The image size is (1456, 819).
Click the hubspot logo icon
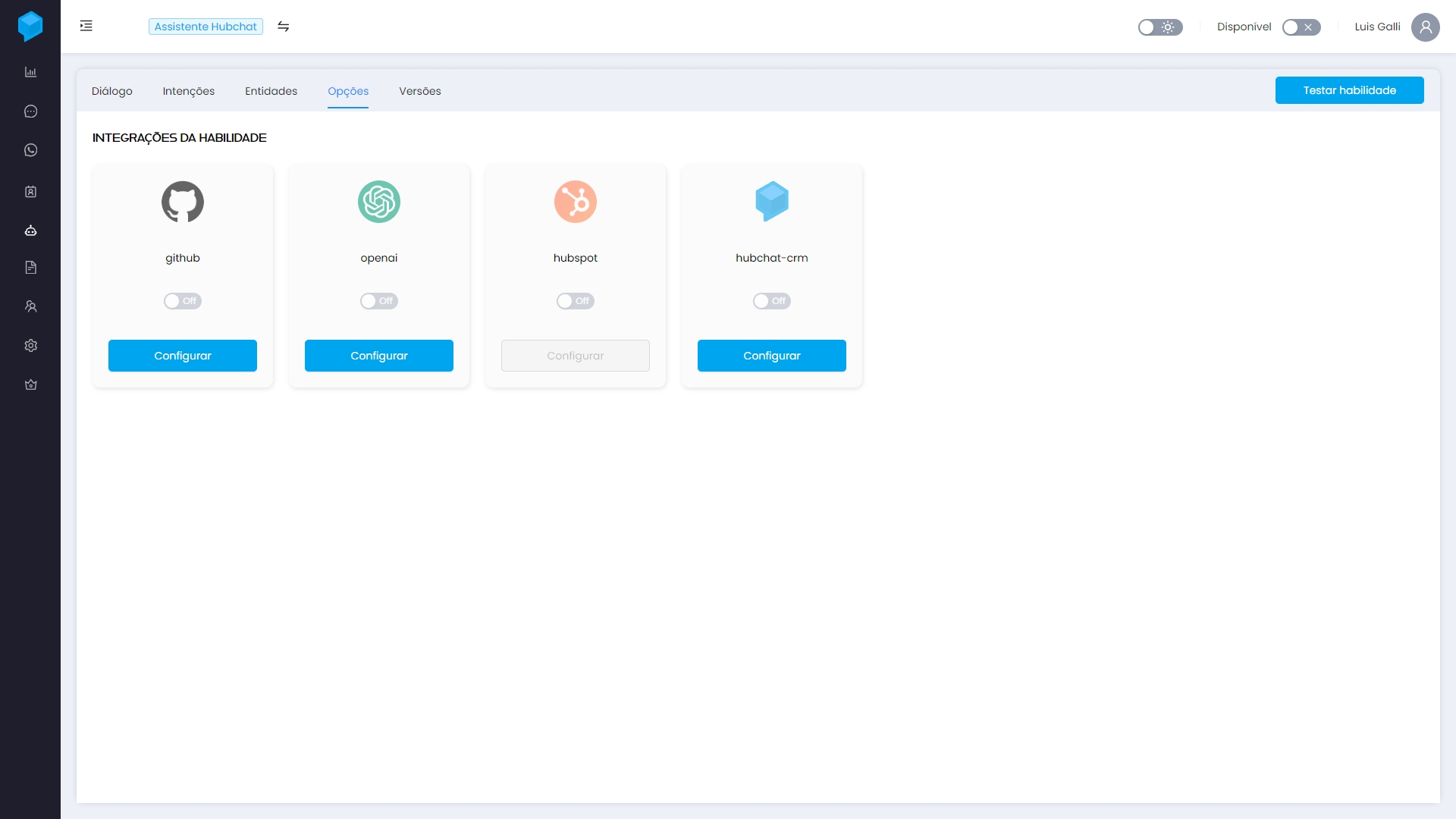tap(576, 202)
